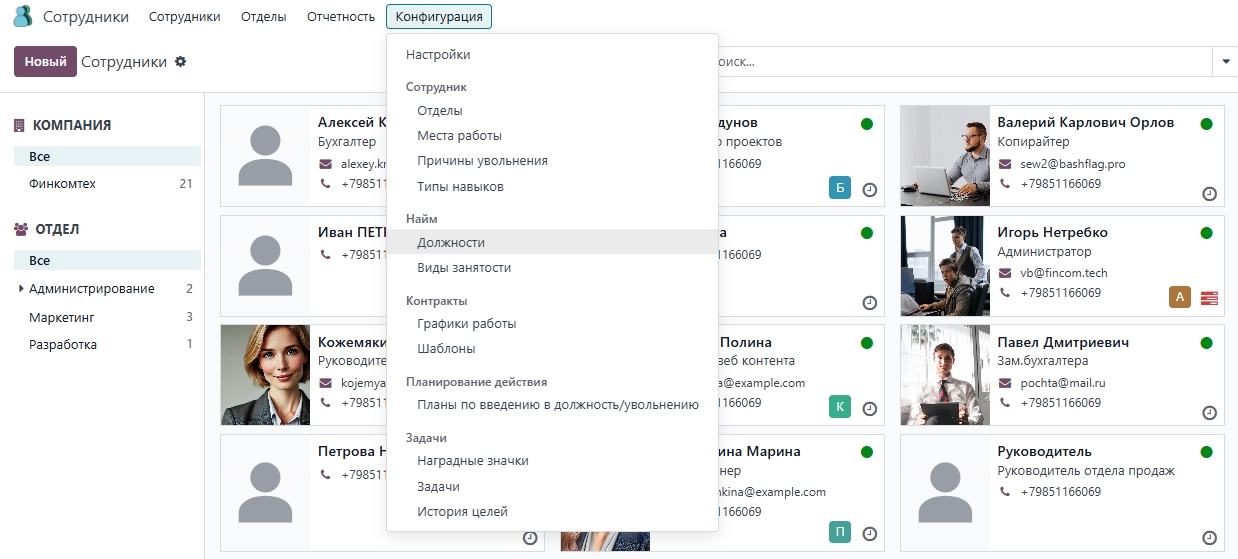The height and width of the screenshot is (559, 1238).
Task: Click the green К badge icon
Action: click(840, 406)
